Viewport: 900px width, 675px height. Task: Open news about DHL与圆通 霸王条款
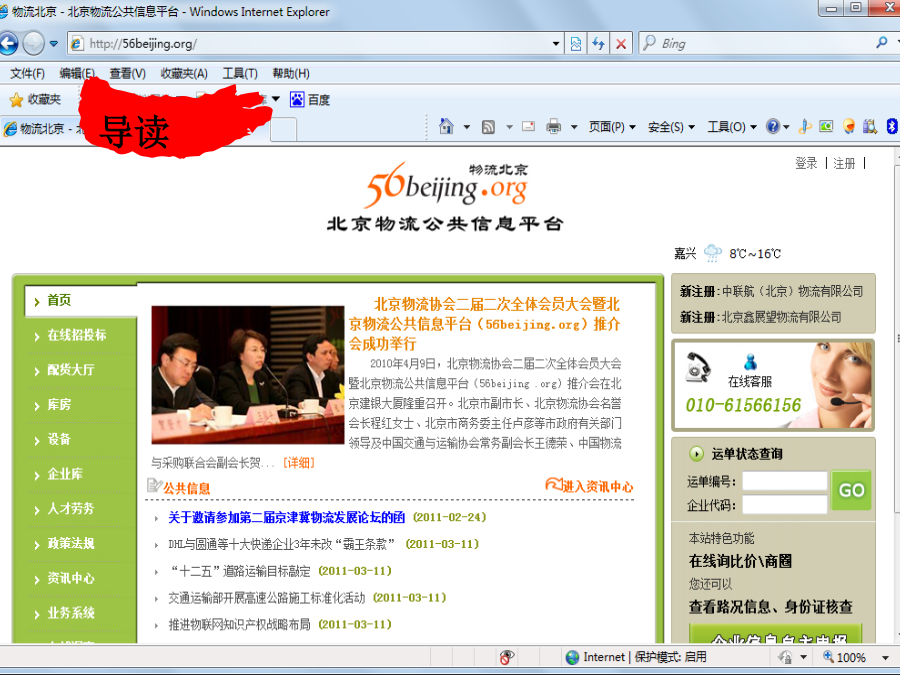pyautogui.click(x=281, y=544)
